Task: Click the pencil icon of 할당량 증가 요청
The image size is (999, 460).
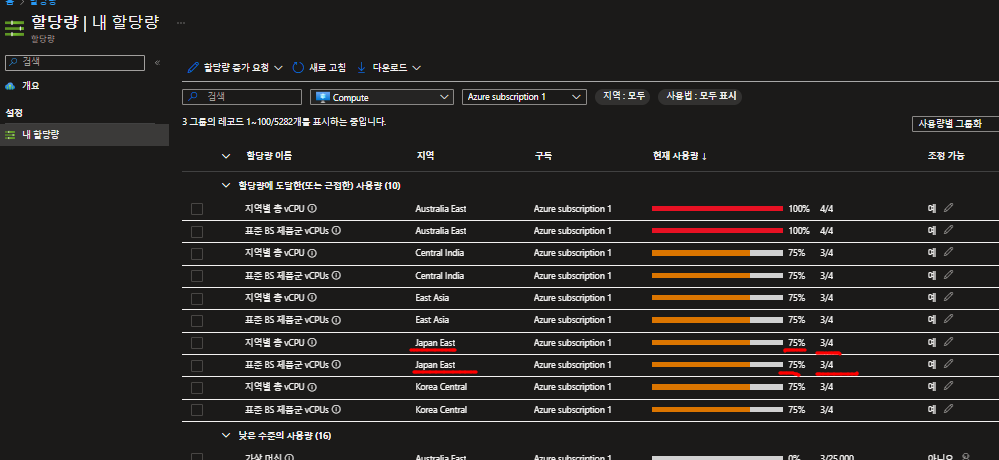Action: (193, 68)
